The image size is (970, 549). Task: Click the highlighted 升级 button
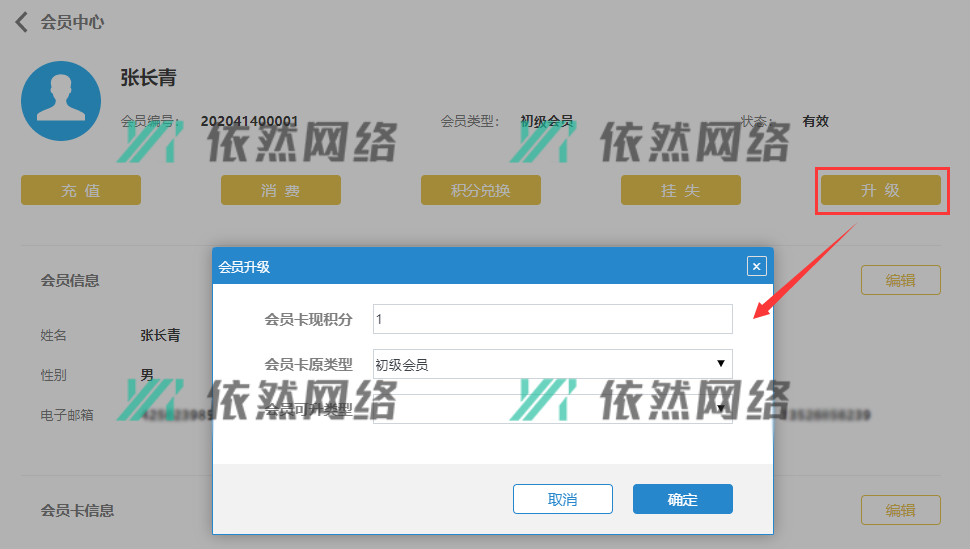tap(881, 190)
